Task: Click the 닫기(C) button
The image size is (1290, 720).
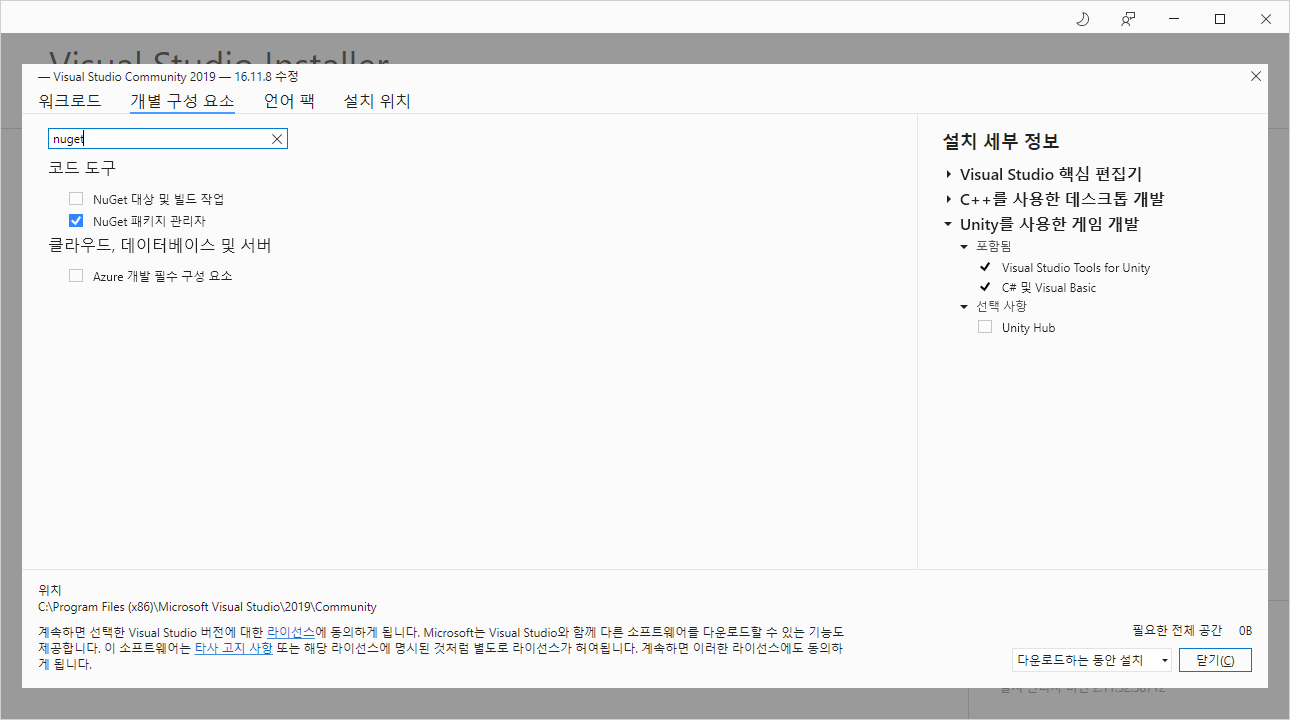Action: [x=1215, y=660]
